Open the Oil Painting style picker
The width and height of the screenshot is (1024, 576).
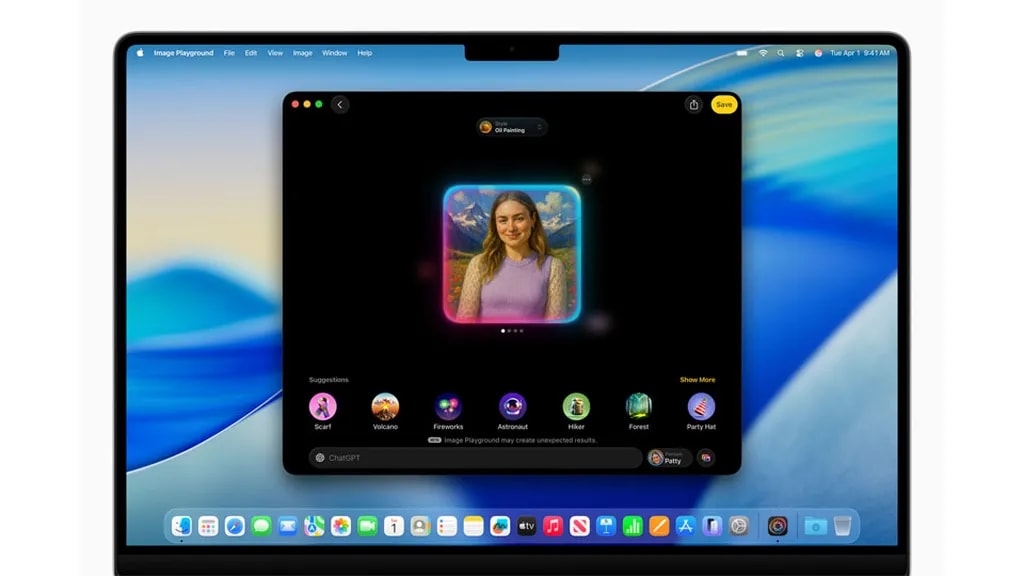[x=511, y=127]
